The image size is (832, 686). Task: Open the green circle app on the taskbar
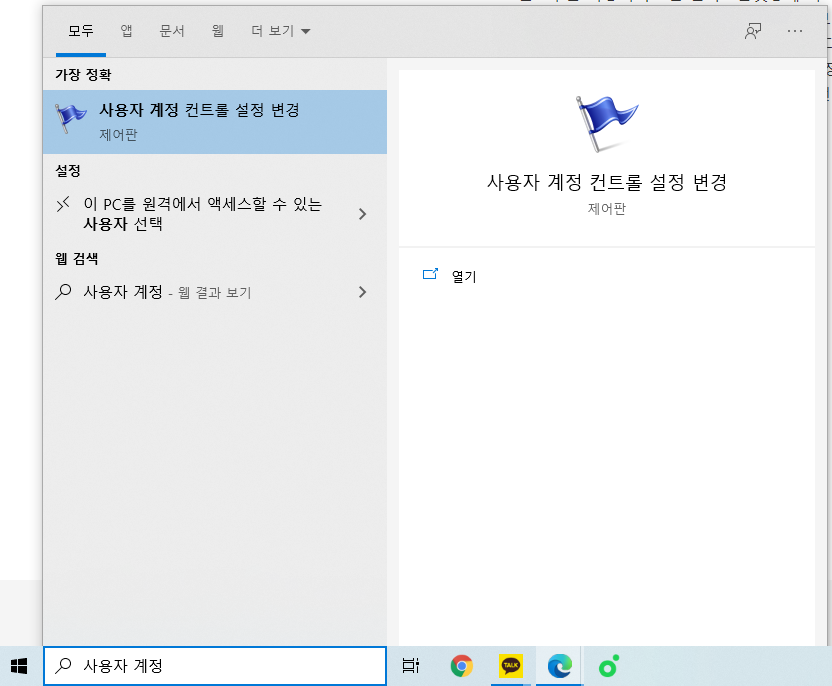pyautogui.click(x=609, y=666)
